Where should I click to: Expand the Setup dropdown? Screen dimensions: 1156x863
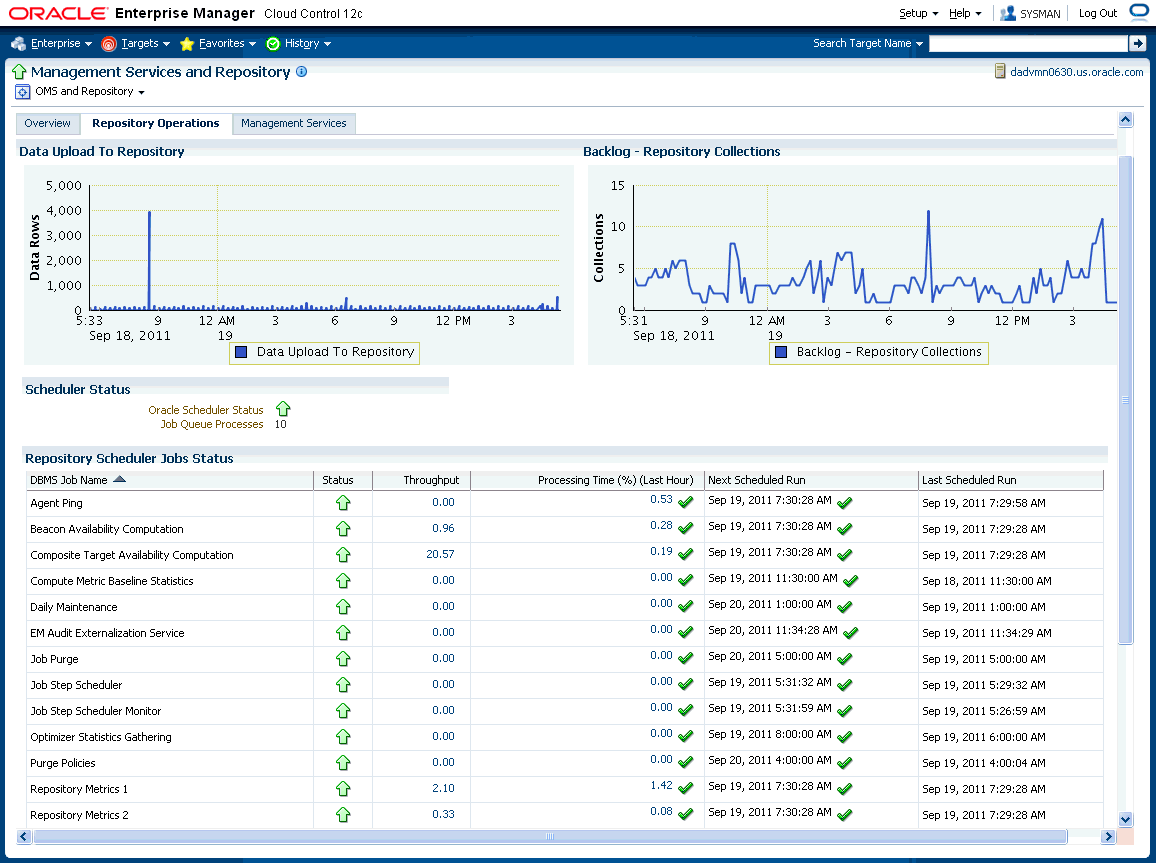[919, 13]
